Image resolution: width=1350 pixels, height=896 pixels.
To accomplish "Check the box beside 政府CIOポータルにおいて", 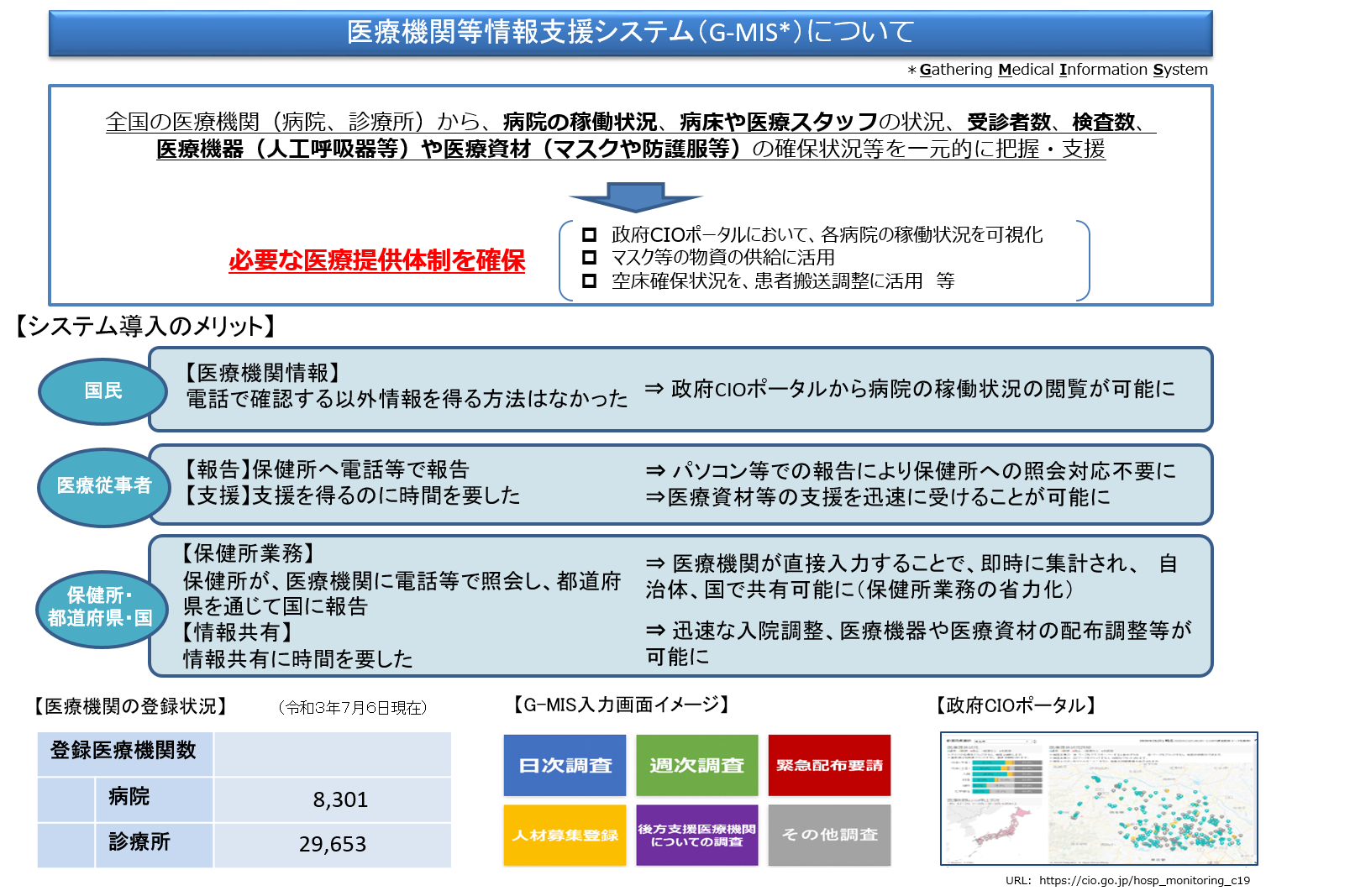I will (x=590, y=234).
